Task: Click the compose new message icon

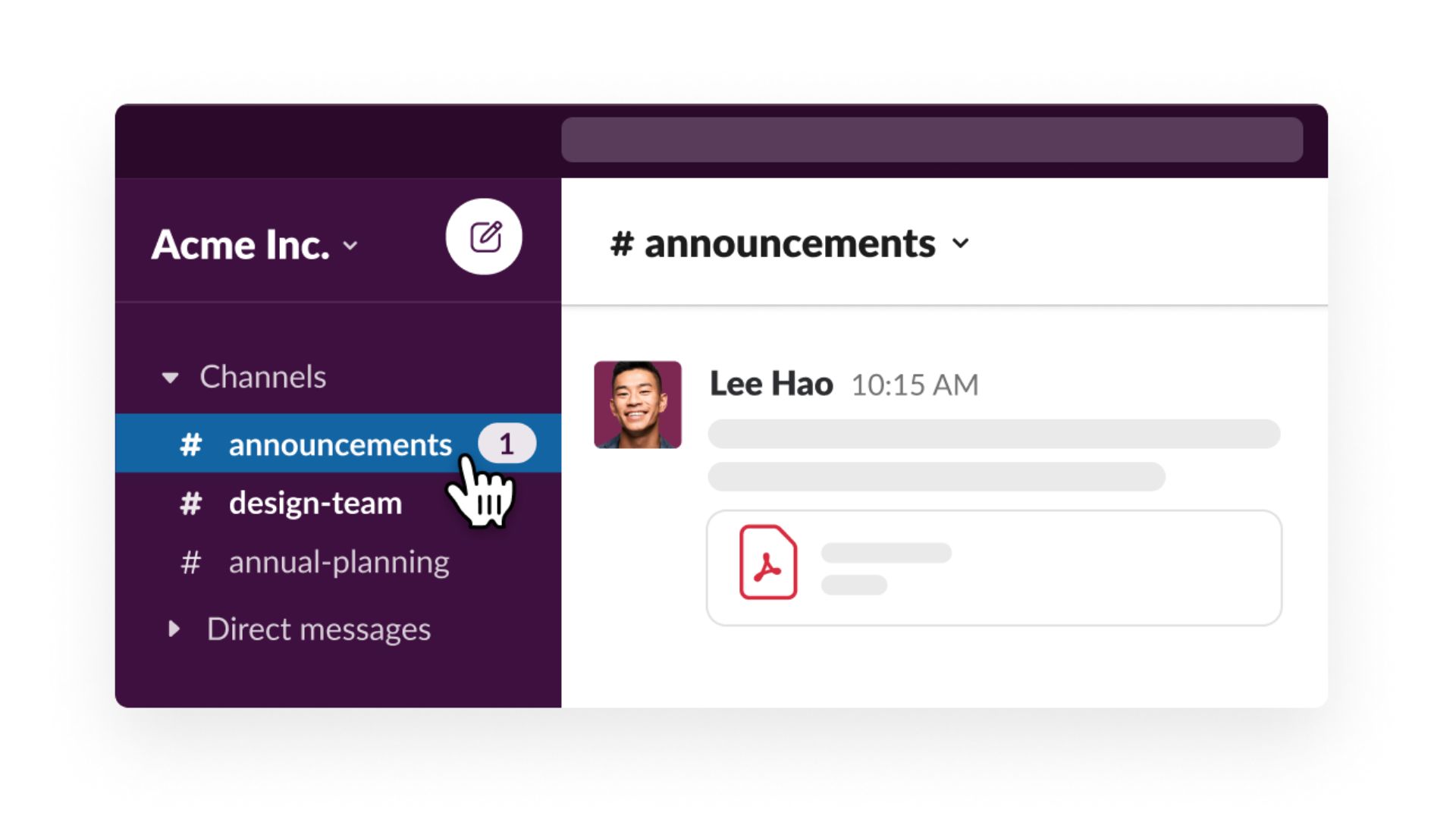Action: coord(484,237)
